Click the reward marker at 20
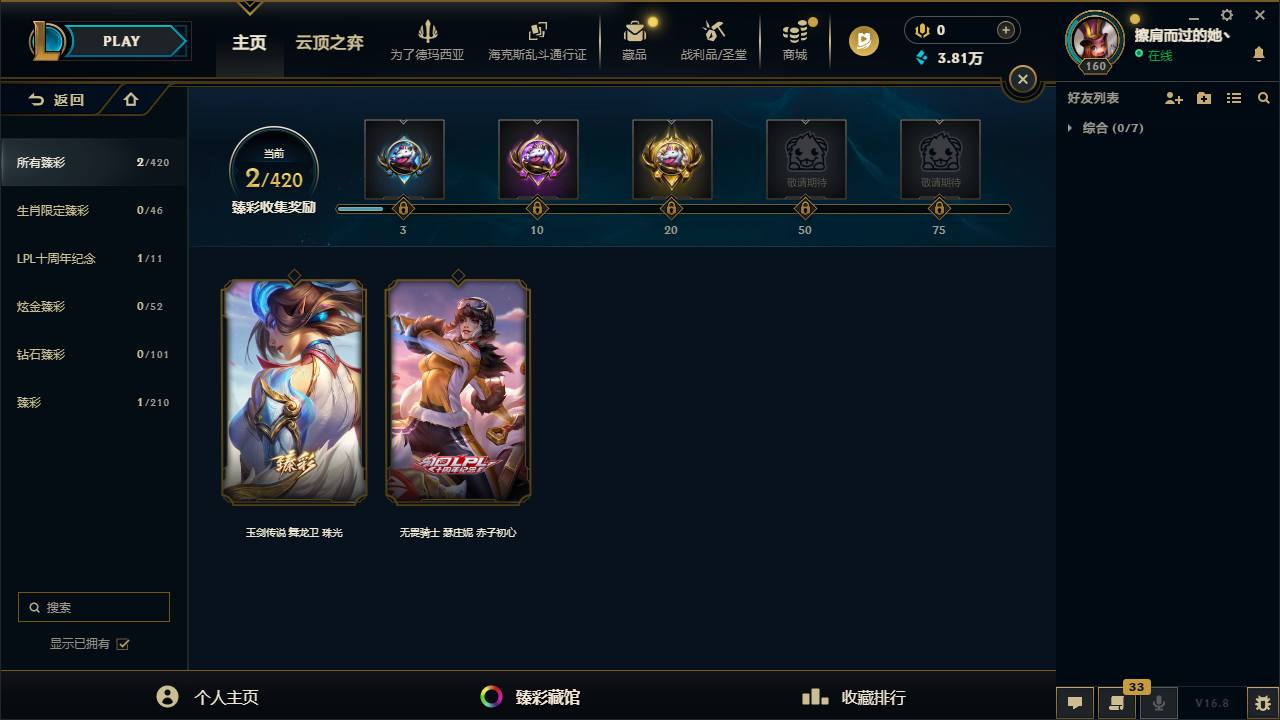This screenshot has height=720, width=1280. [671, 209]
